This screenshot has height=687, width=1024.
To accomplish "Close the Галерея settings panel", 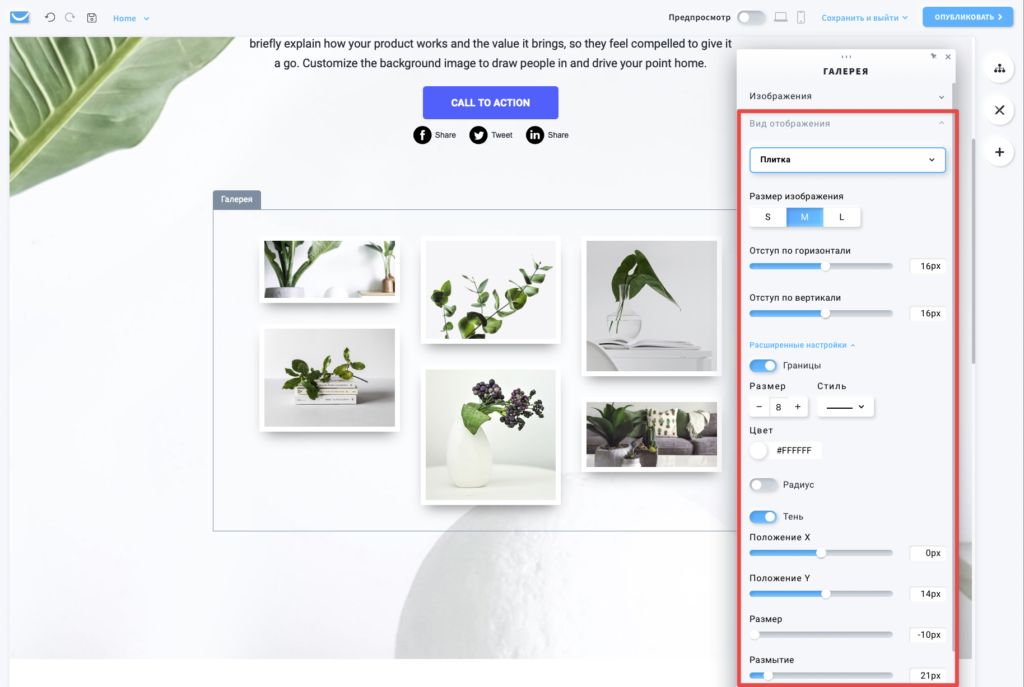I will [948, 57].
